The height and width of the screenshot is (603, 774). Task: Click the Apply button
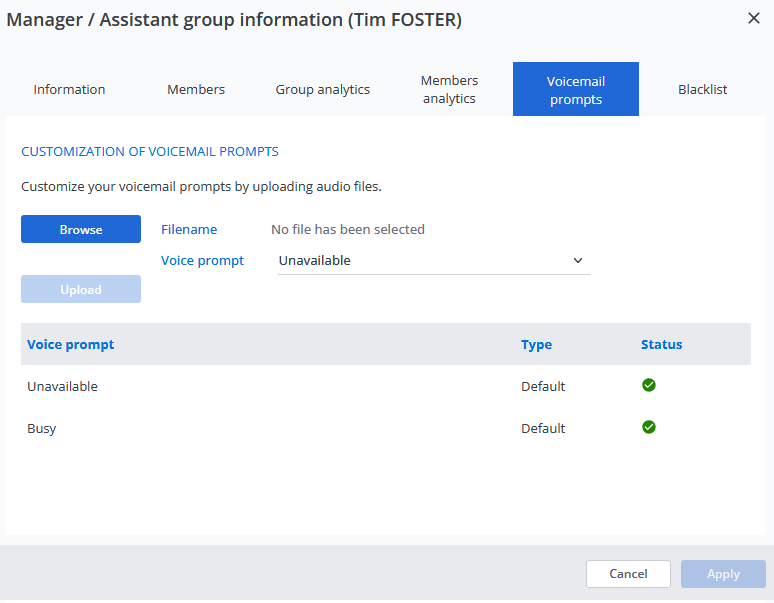click(x=723, y=574)
